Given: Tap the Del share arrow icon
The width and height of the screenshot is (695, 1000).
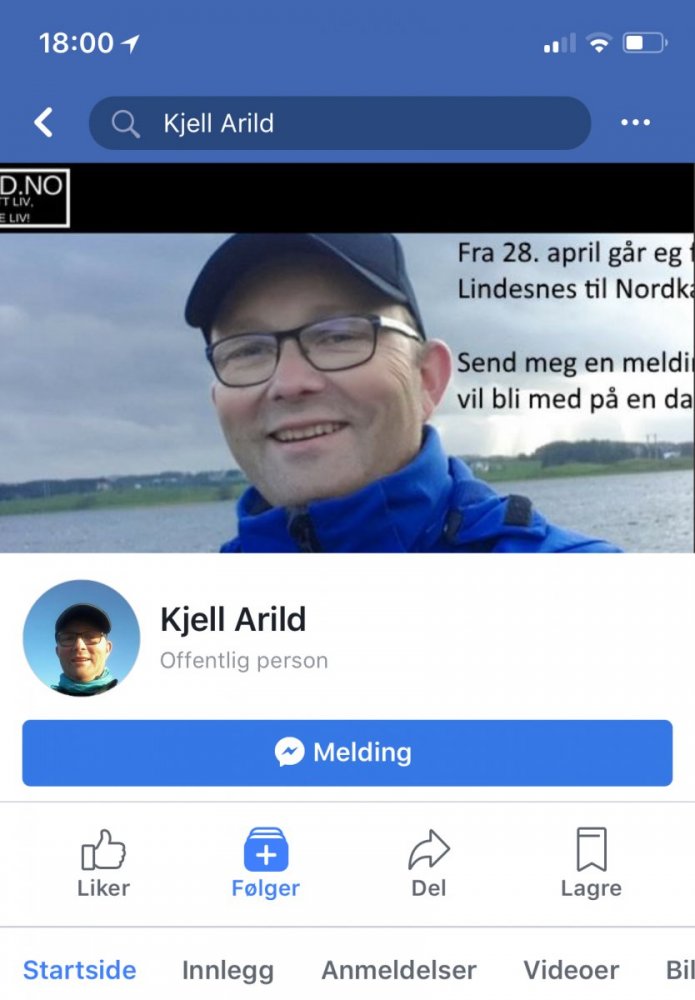Looking at the screenshot, I should point(428,849).
